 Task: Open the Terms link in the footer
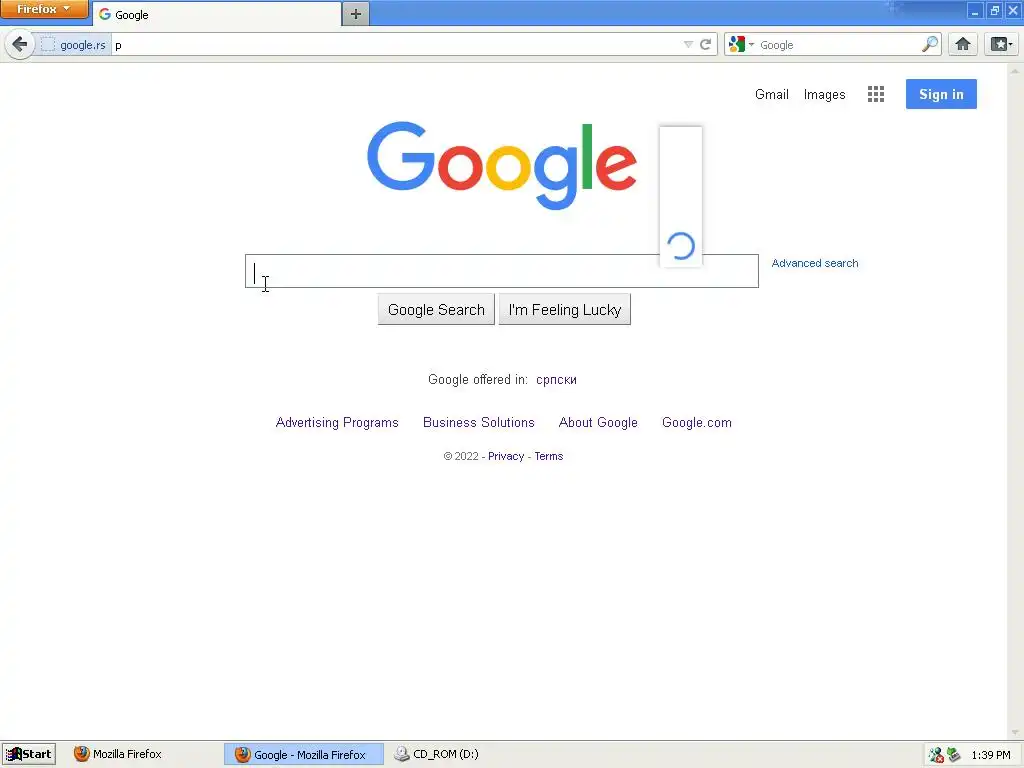click(x=549, y=456)
